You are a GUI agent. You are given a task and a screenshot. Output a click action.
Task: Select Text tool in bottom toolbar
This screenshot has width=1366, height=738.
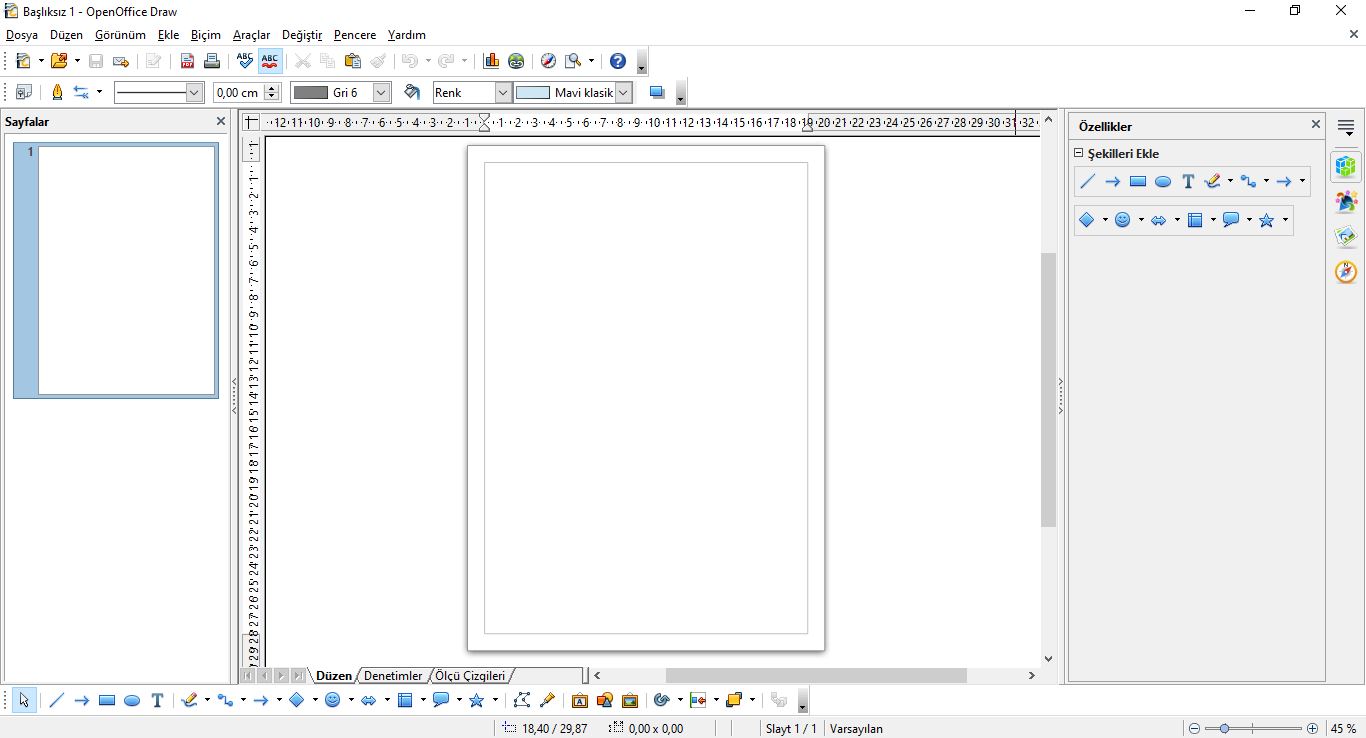[x=157, y=700]
